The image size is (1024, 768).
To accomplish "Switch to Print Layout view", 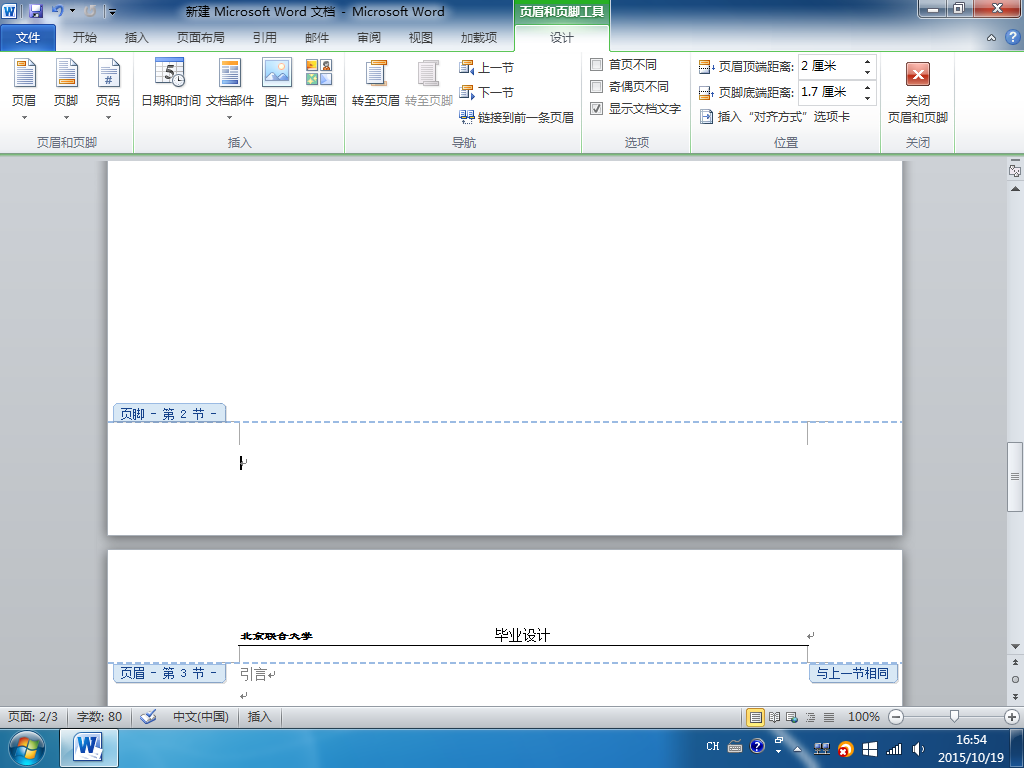I will click(756, 717).
